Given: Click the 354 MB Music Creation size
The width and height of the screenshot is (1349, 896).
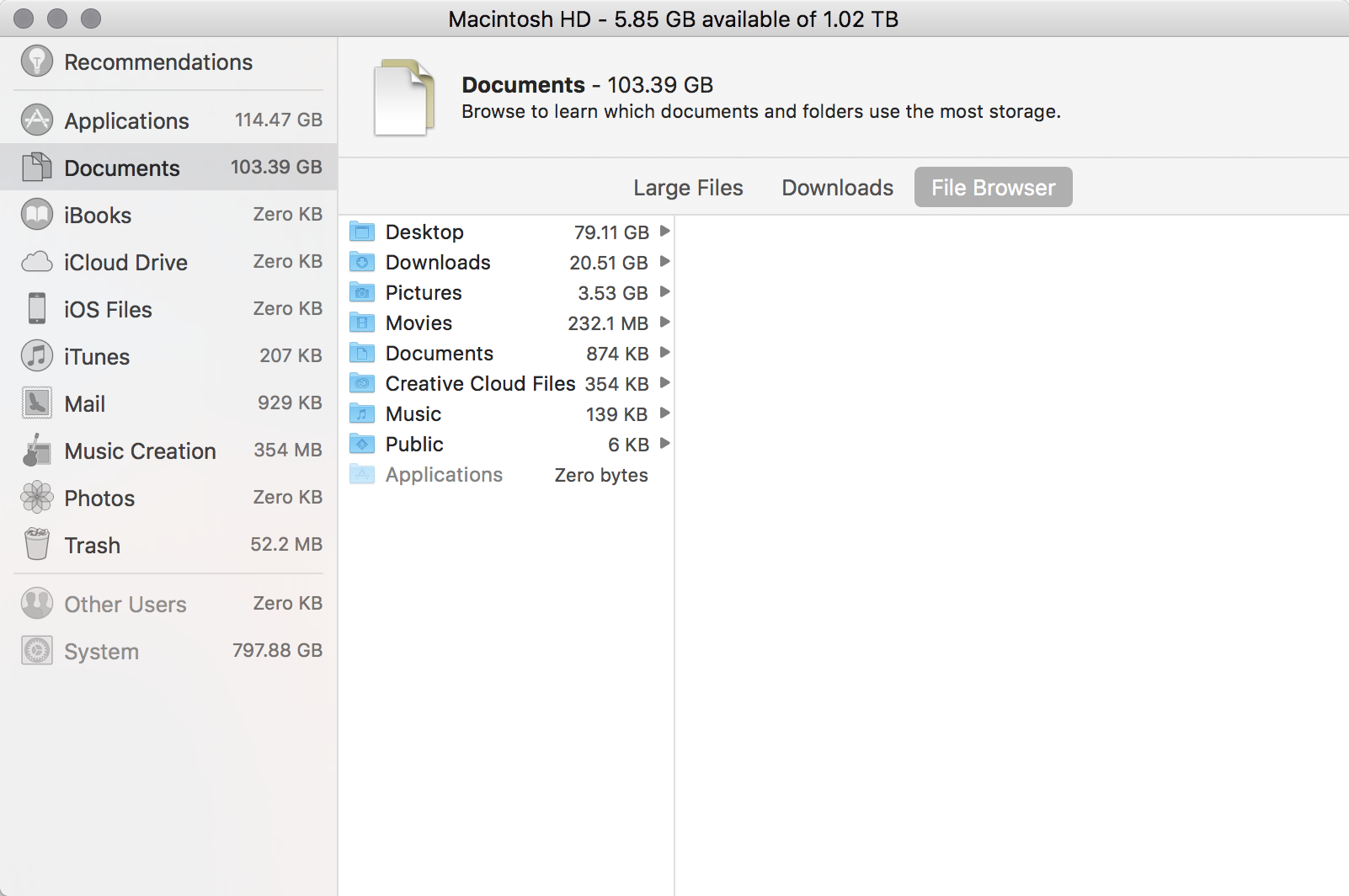Looking at the screenshot, I should click(288, 450).
